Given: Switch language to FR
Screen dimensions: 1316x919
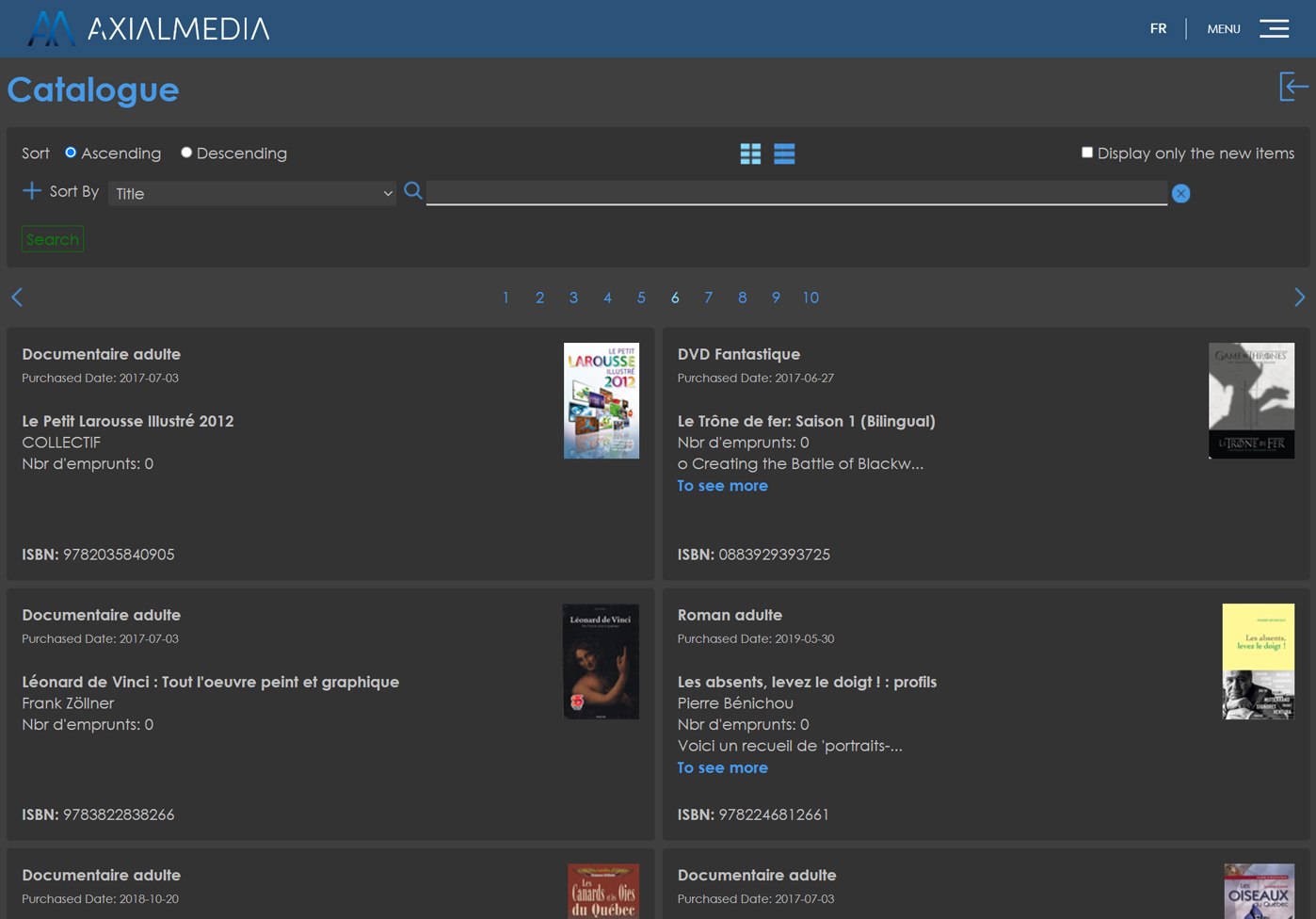Looking at the screenshot, I should pos(1158,28).
